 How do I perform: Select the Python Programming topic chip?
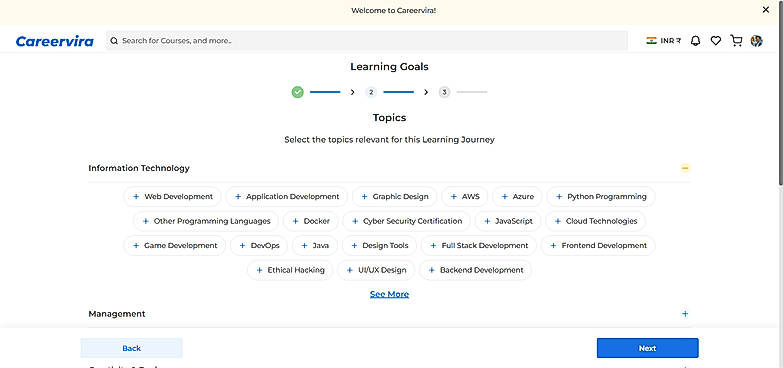[601, 197]
